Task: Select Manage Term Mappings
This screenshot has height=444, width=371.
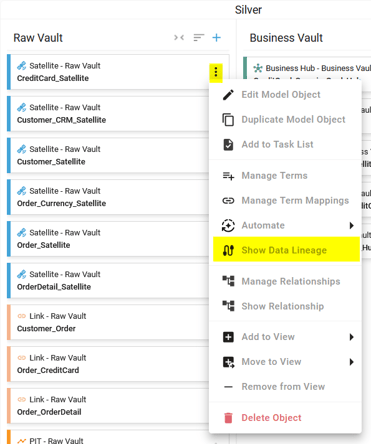Action: coord(295,201)
